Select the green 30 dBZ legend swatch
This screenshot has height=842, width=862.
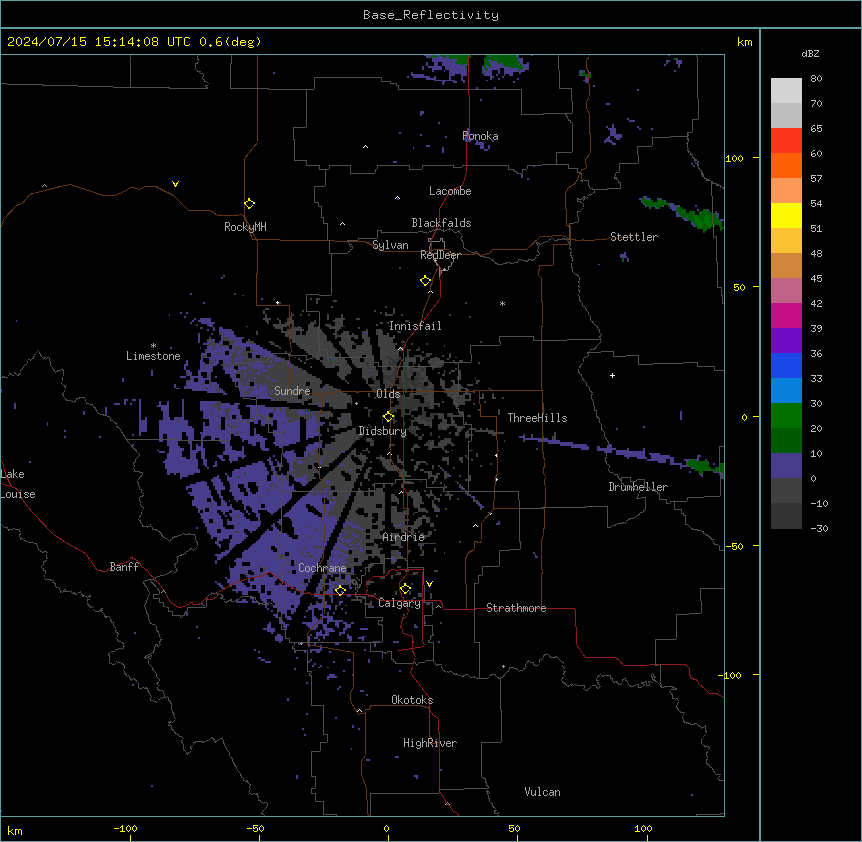pyautogui.click(x=786, y=416)
